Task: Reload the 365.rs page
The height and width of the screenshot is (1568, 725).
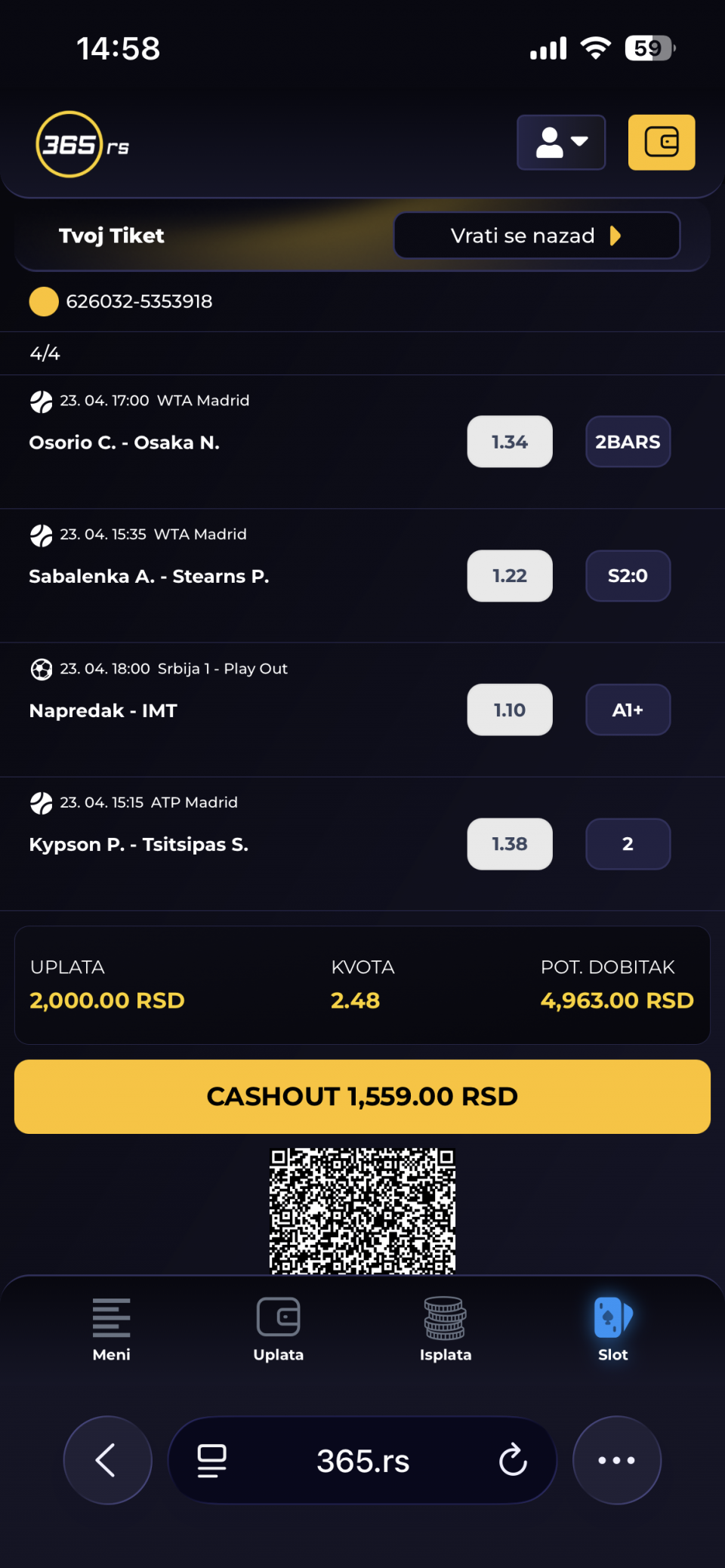Action: tap(513, 1460)
